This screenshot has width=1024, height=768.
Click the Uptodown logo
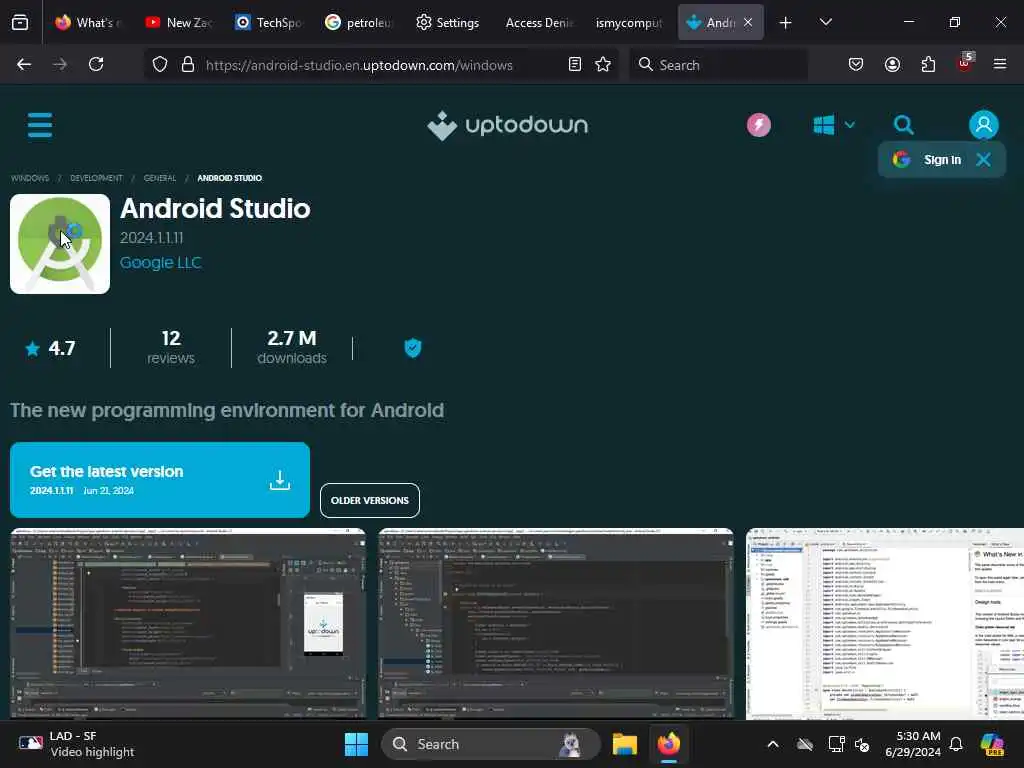(x=507, y=125)
